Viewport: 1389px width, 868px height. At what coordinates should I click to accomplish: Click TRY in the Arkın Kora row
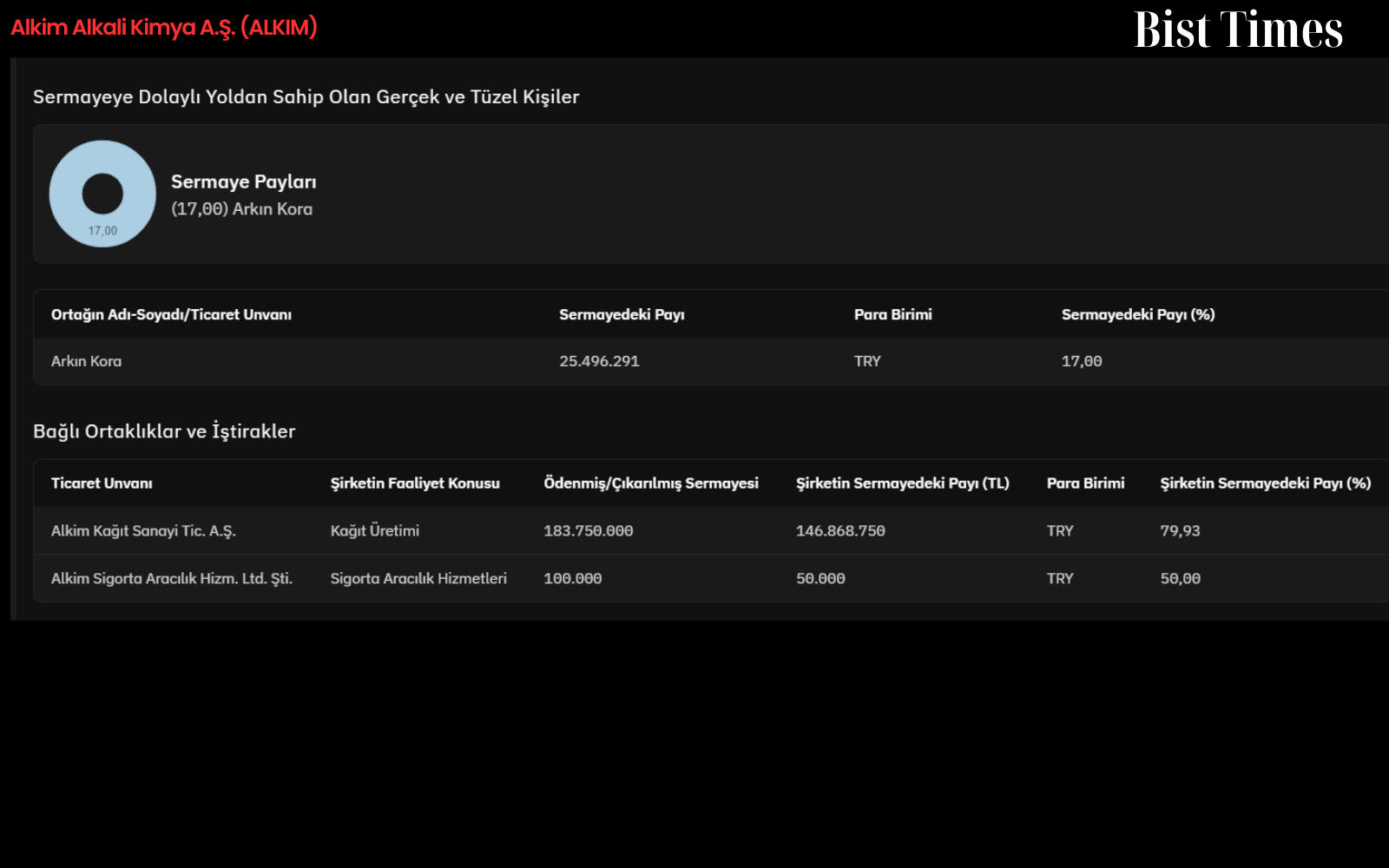pyautogui.click(x=867, y=362)
